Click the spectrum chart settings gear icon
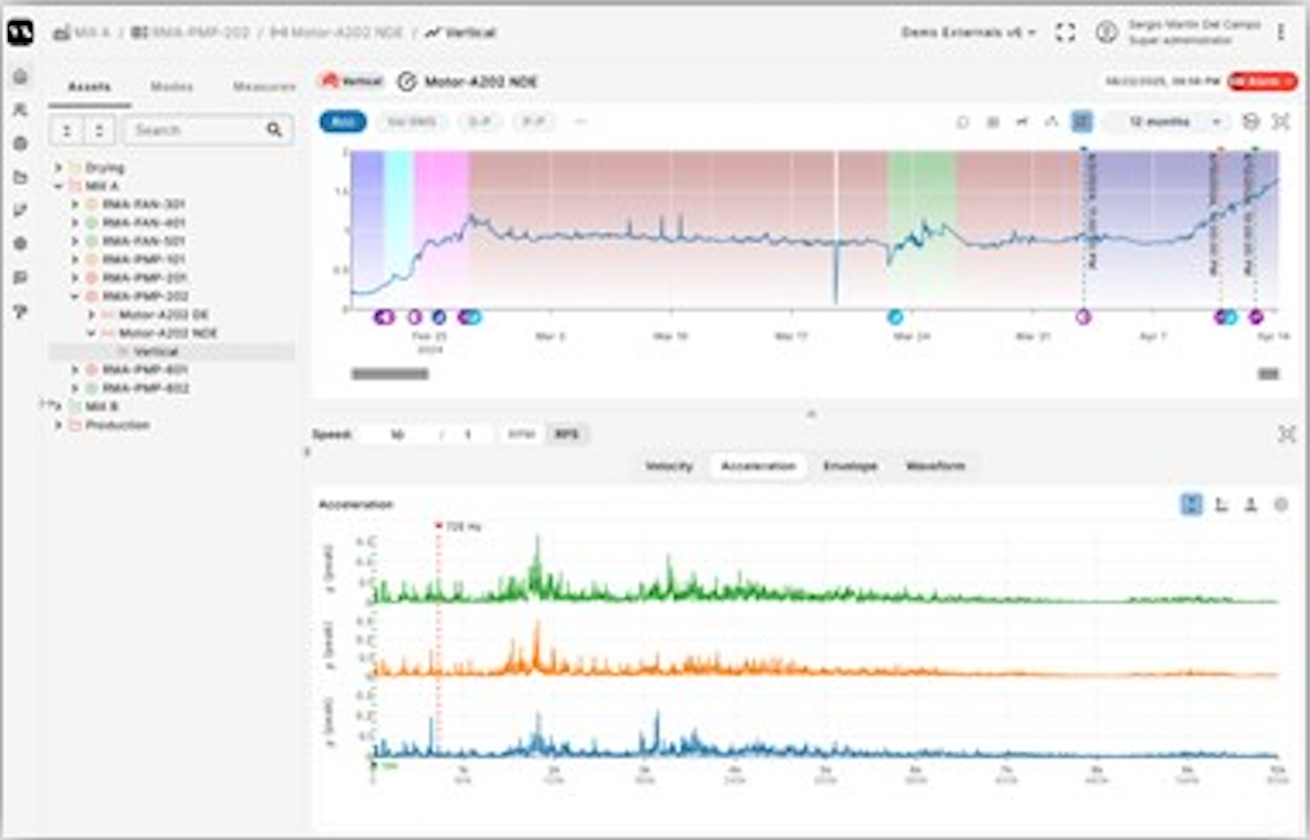The width and height of the screenshot is (1310, 840). (x=1280, y=505)
